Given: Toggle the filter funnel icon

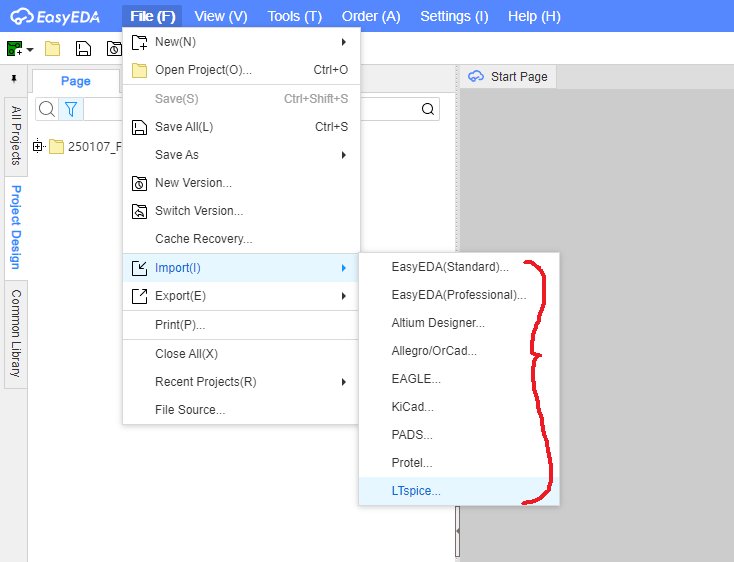Looking at the screenshot, I should 71,109.
